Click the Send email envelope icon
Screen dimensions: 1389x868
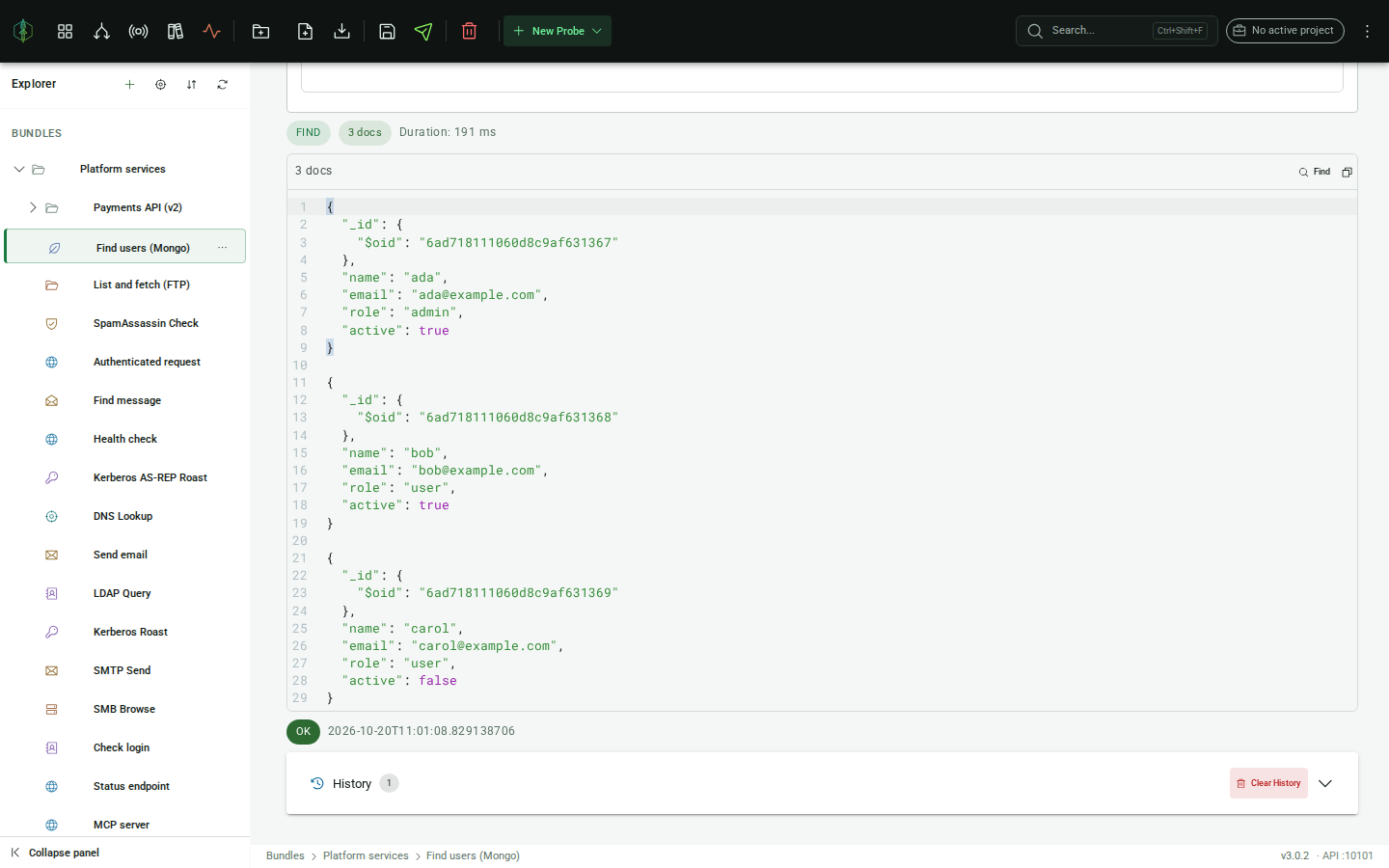click(52, 555)
